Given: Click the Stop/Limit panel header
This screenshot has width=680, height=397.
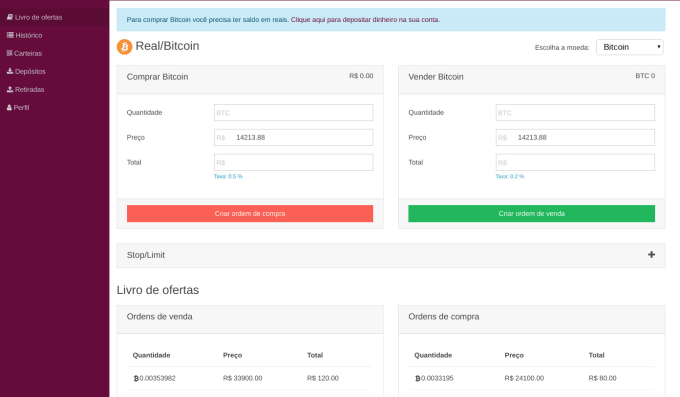Looking at the screenshot, I should pos(391,255).
